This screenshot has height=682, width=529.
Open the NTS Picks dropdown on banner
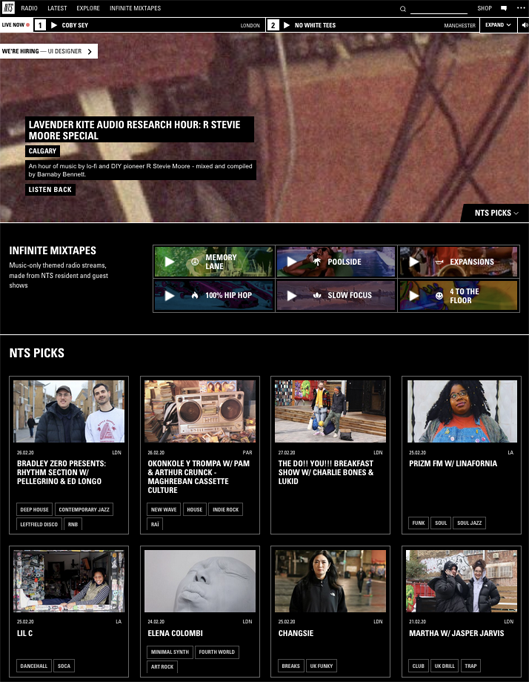[496, 213]
